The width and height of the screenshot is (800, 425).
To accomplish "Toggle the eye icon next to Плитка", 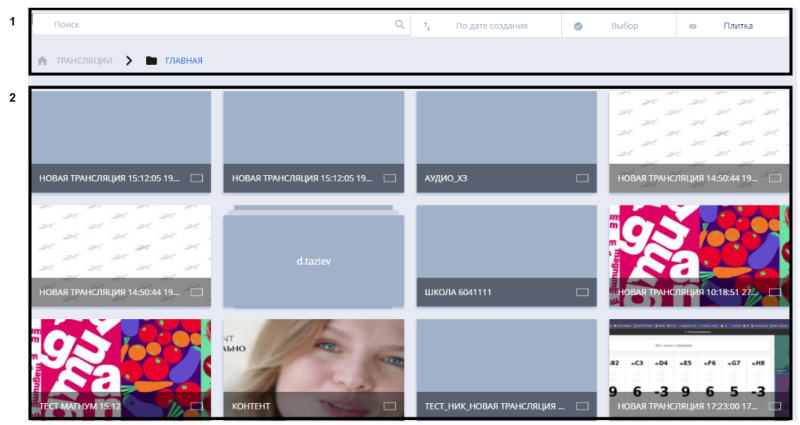I will click(x=693, y=26).
